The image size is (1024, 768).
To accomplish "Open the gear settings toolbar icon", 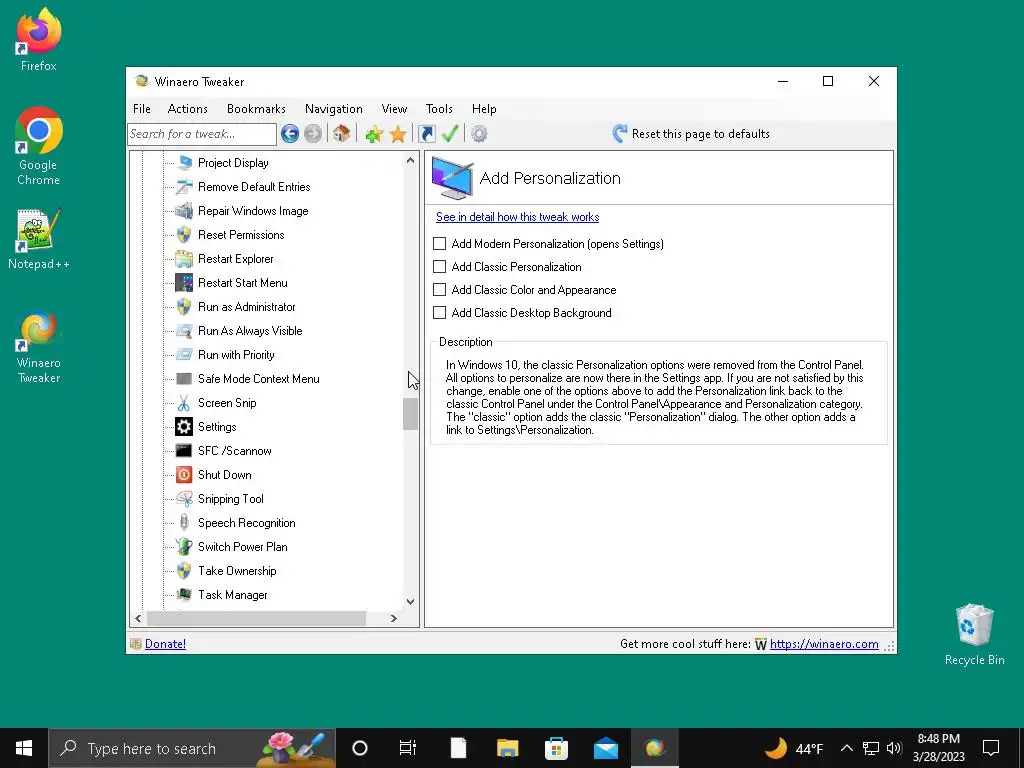I will click(x=479, y=134).
